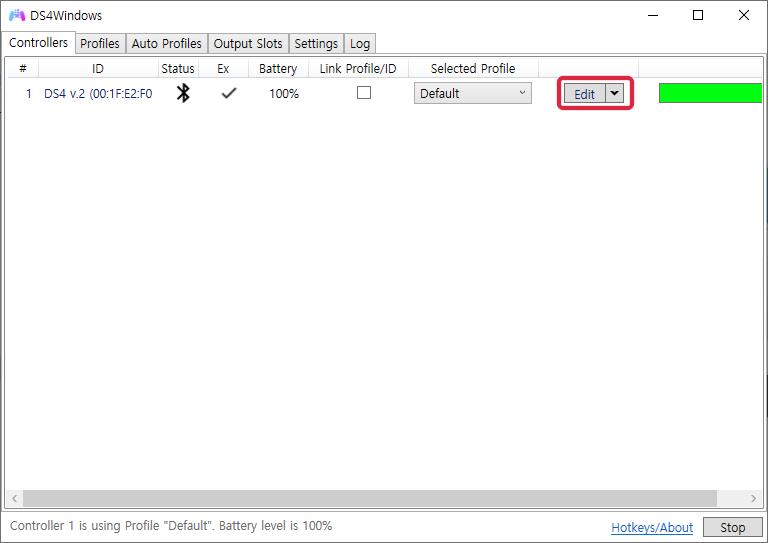This screenshot has width=768, height=543.
Task: Expand the arrow next to Edit button
Action: point(614,93)
